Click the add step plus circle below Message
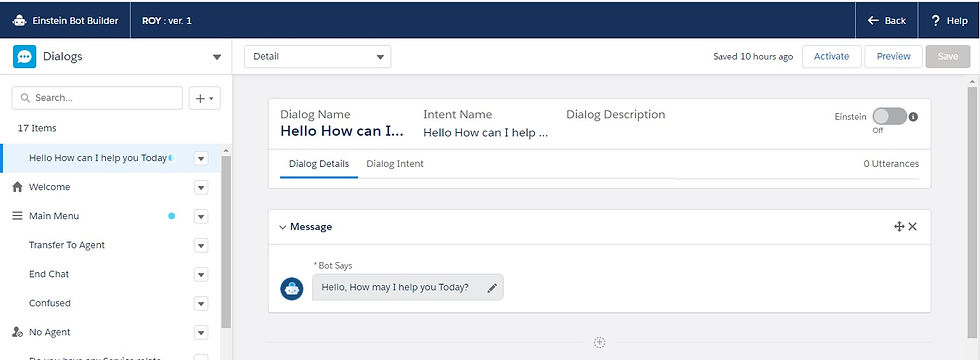The width and height of the screenshot is (980, 360). [599, 342]
